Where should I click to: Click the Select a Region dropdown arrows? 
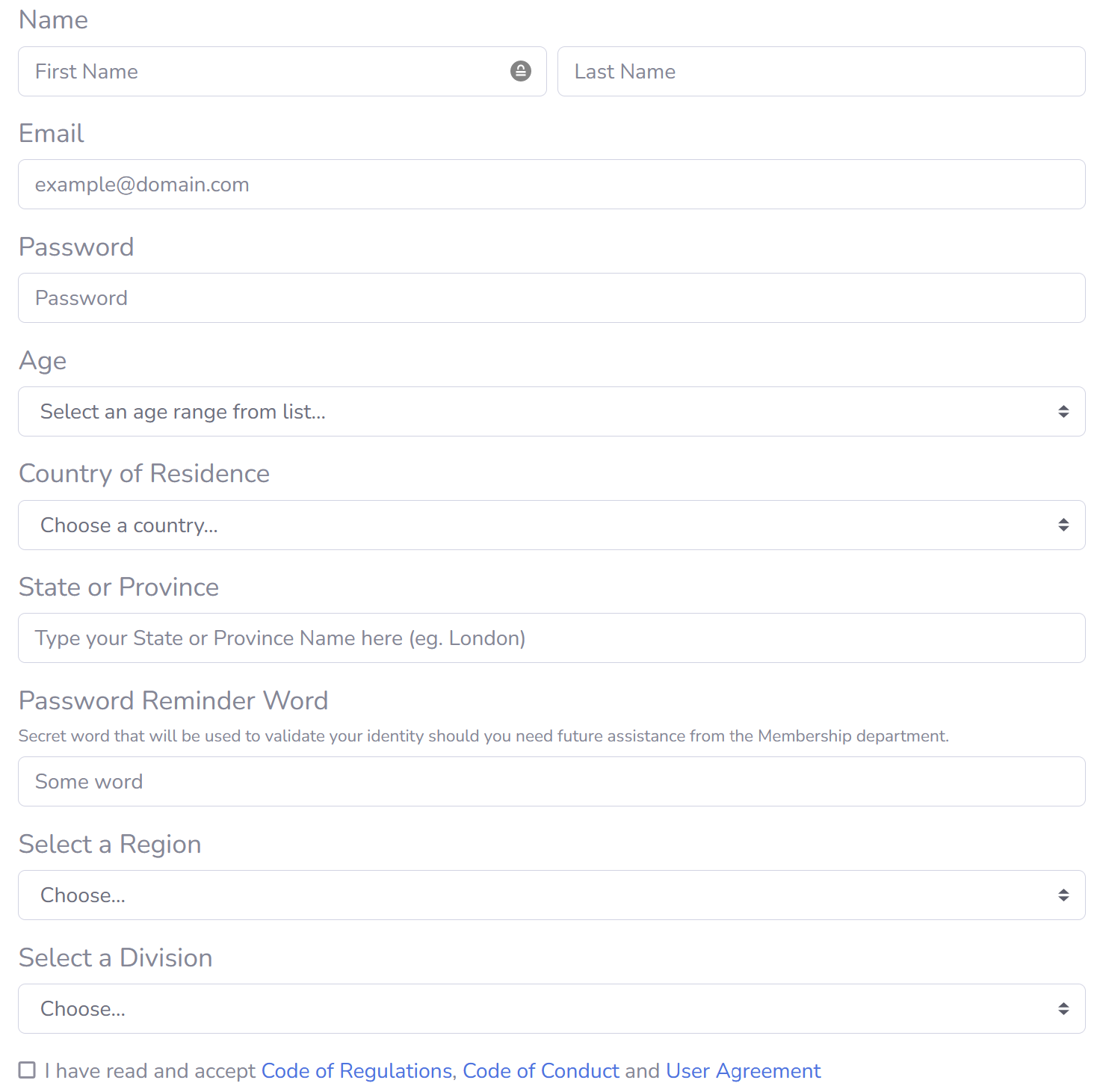[1063, 895]
